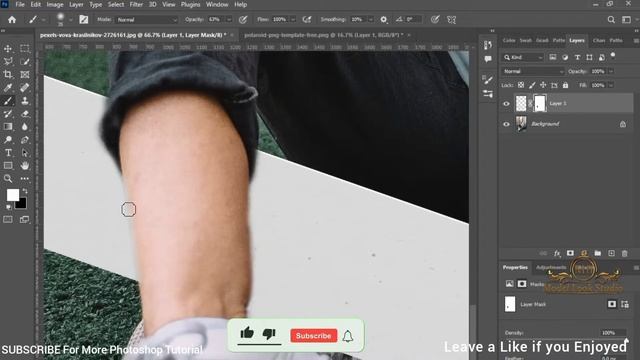This screenshot has height=360, width=640.
Task: Select the Hand tool
Action: click(25, 165)
